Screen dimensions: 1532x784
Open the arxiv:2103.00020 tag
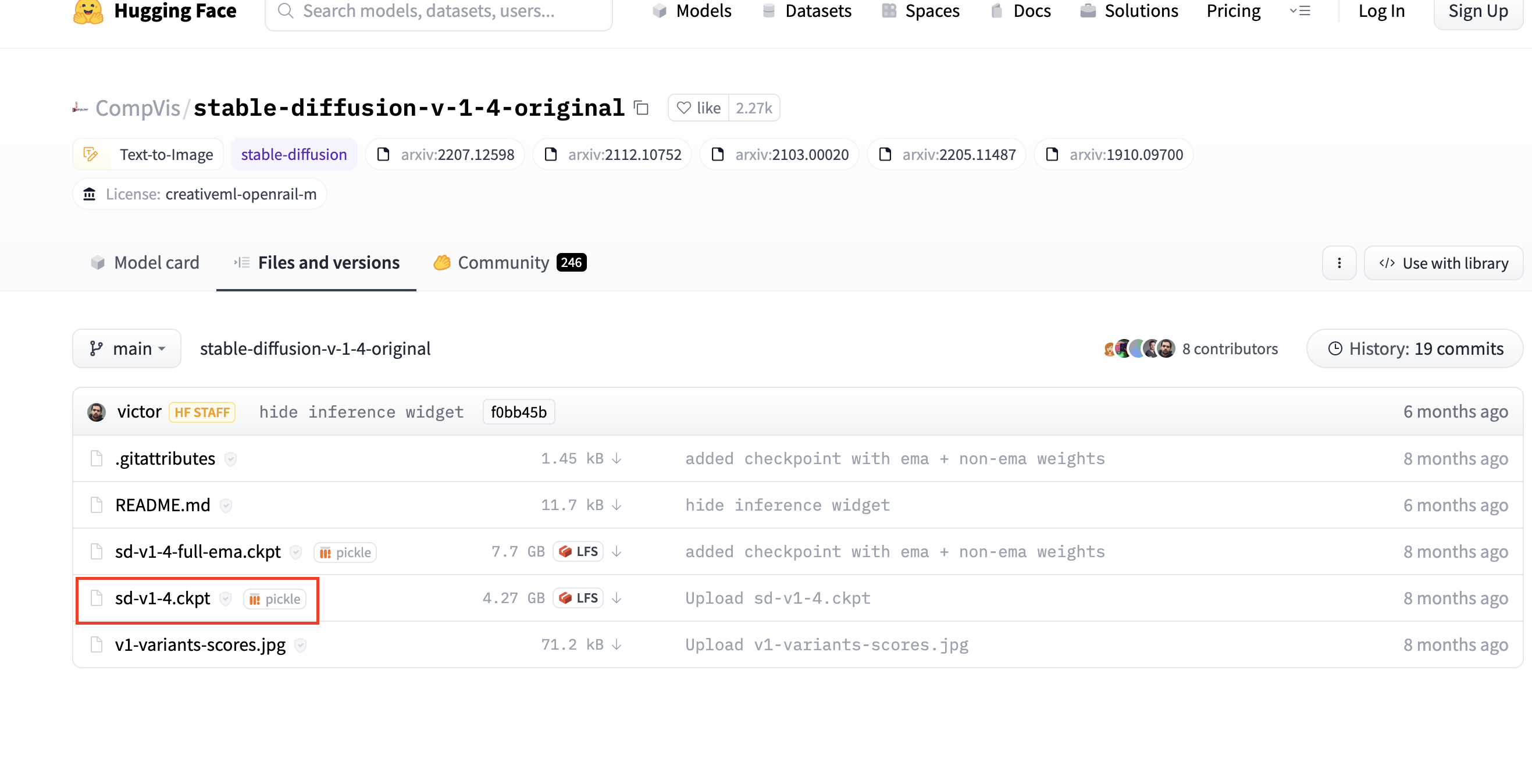click(779, 155)
